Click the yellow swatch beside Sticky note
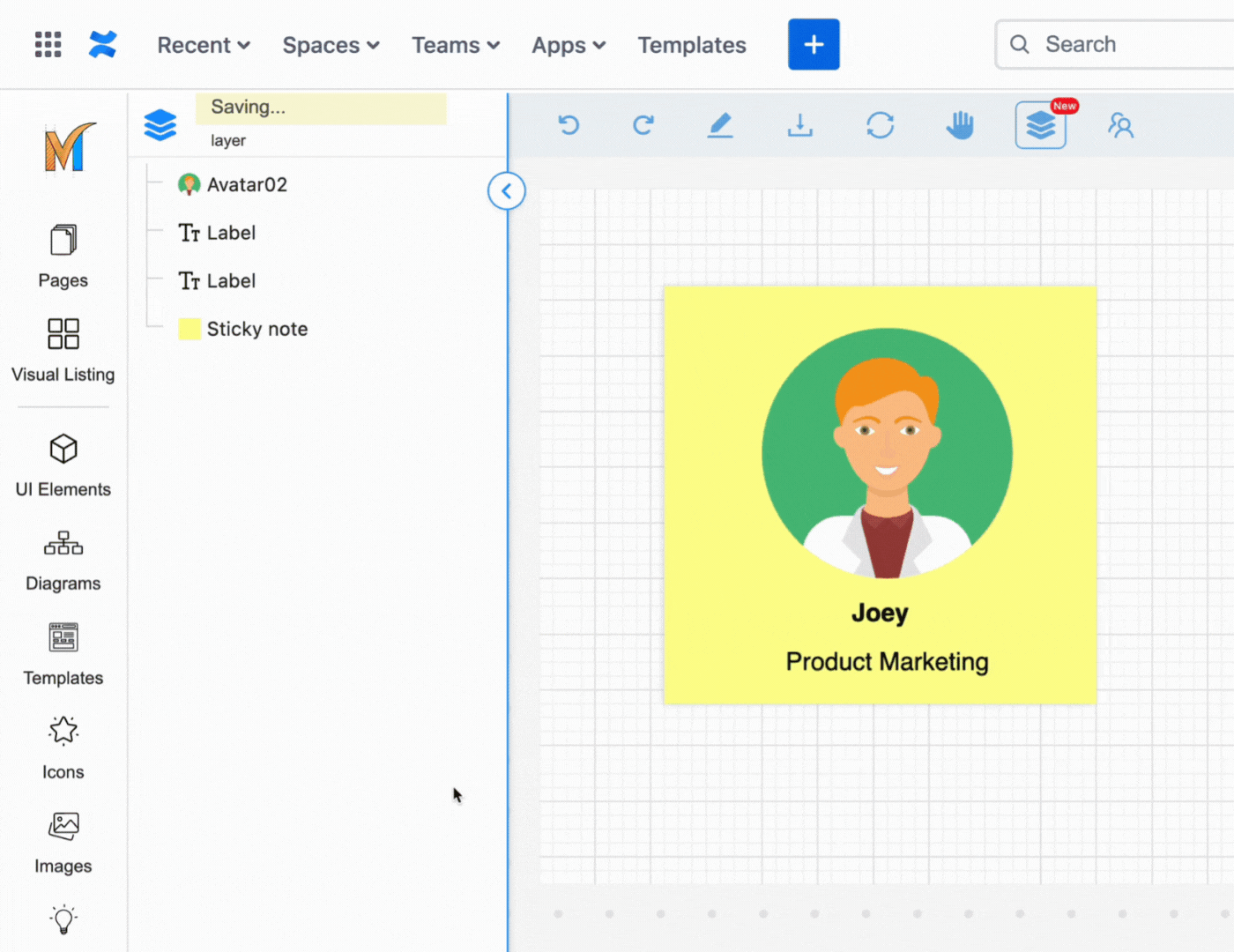1234x952 pixels. tap(189, 328)
